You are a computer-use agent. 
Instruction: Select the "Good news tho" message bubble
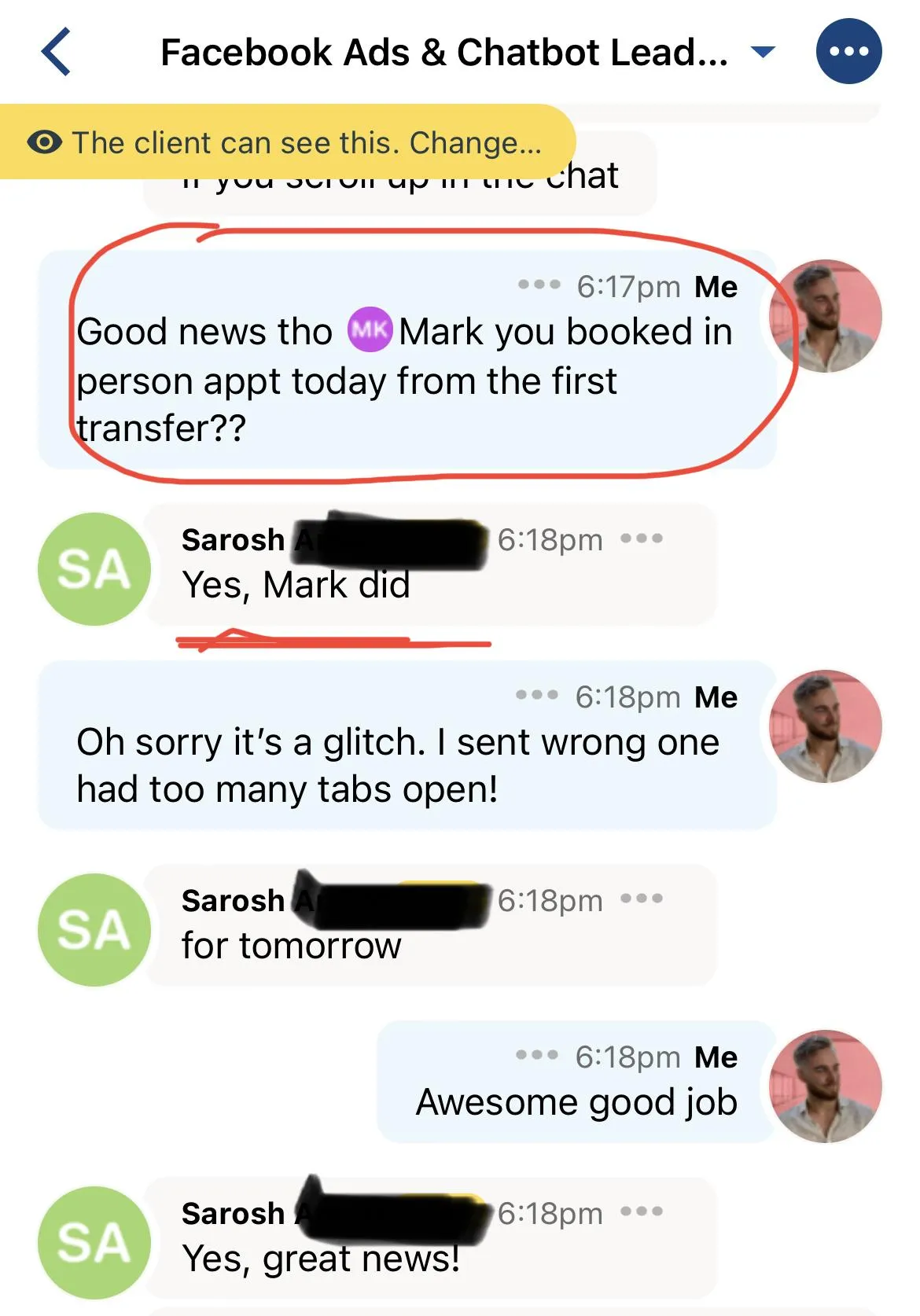click(407, 359)
